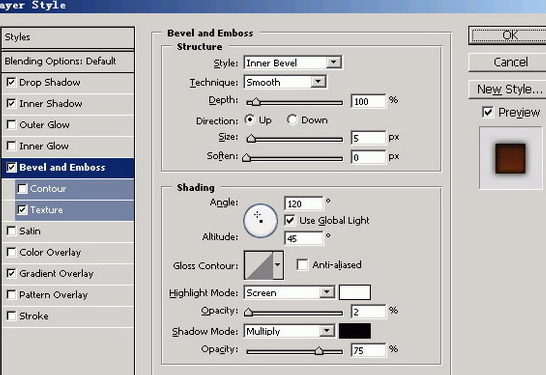546x375 pixels.
Task: Click the Size slider handle
Action: 251,139
